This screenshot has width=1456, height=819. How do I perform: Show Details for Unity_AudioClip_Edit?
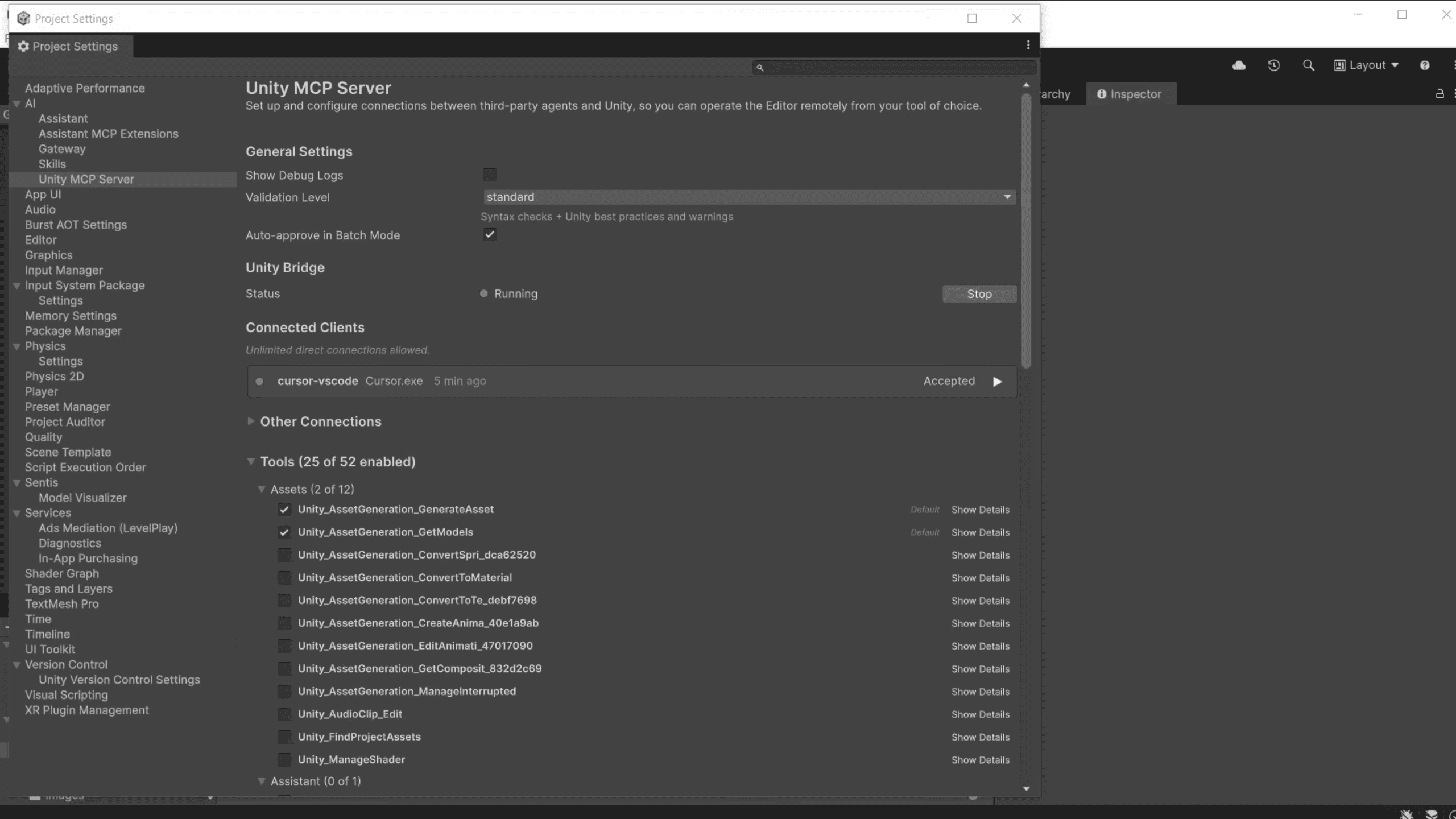pyautogui.click(x=981, y=714)
